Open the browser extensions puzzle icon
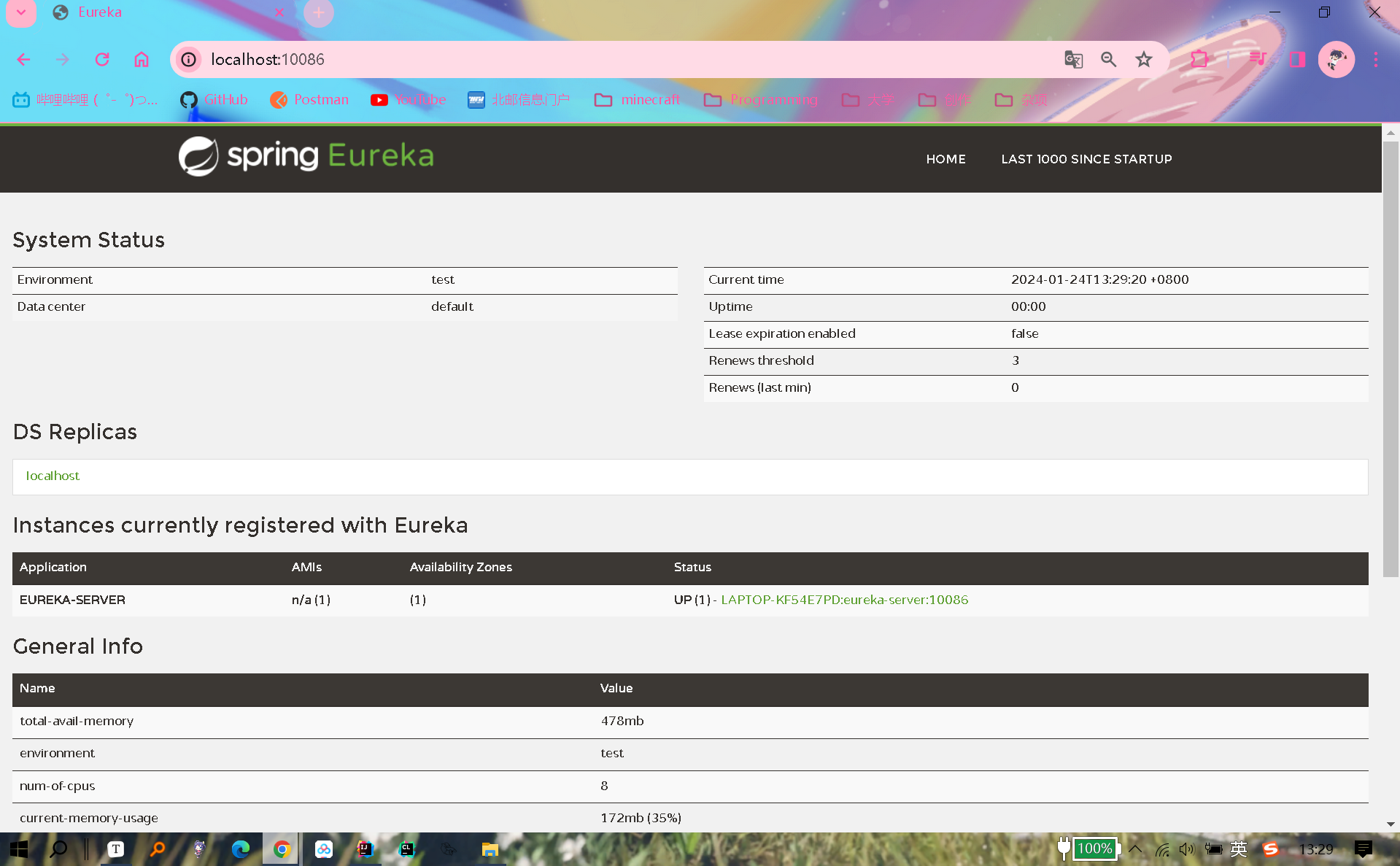The image size is (1400, 866). (1199, 60)
